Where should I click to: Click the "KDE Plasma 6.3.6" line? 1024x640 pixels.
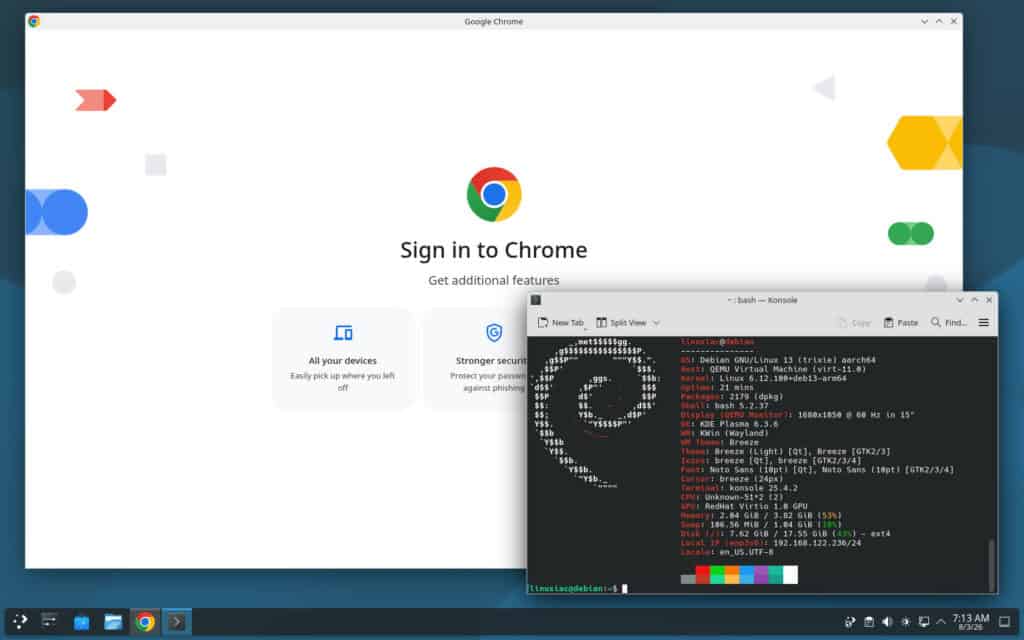point(729,424)
